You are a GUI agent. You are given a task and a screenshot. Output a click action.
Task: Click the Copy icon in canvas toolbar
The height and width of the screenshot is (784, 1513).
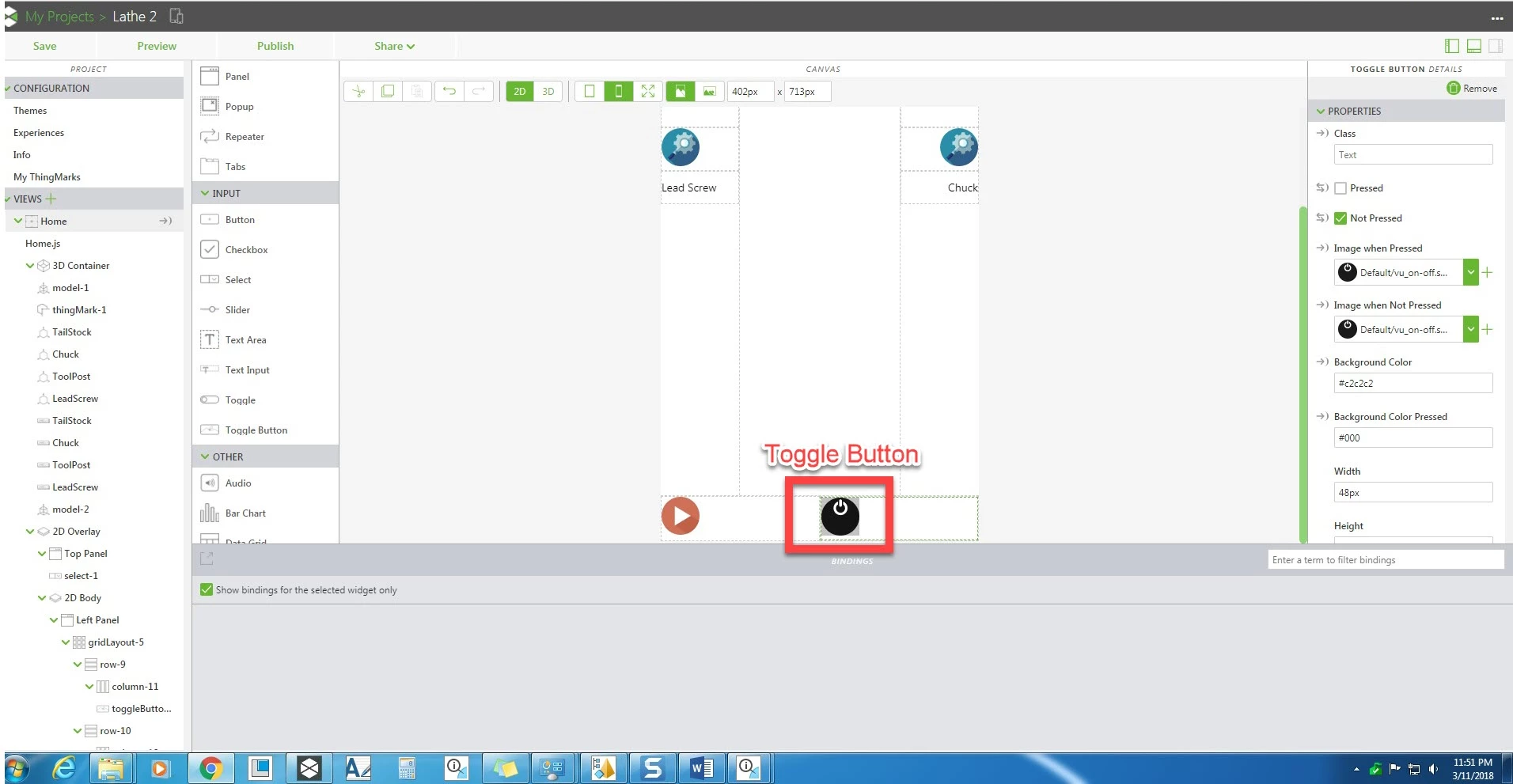click(x=388, y=92)
